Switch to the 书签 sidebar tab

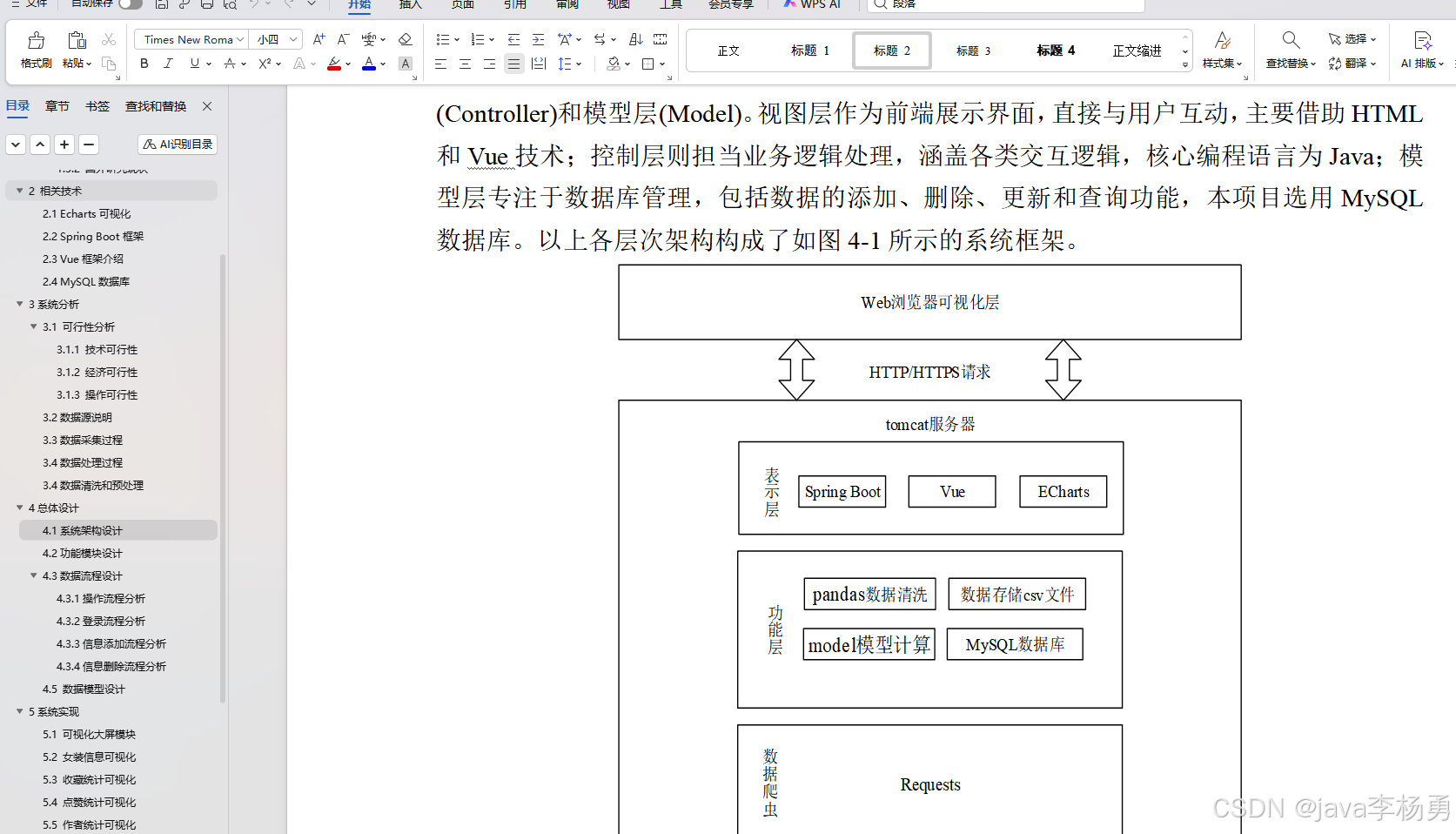pyautogui.click(x=97, y=105)
